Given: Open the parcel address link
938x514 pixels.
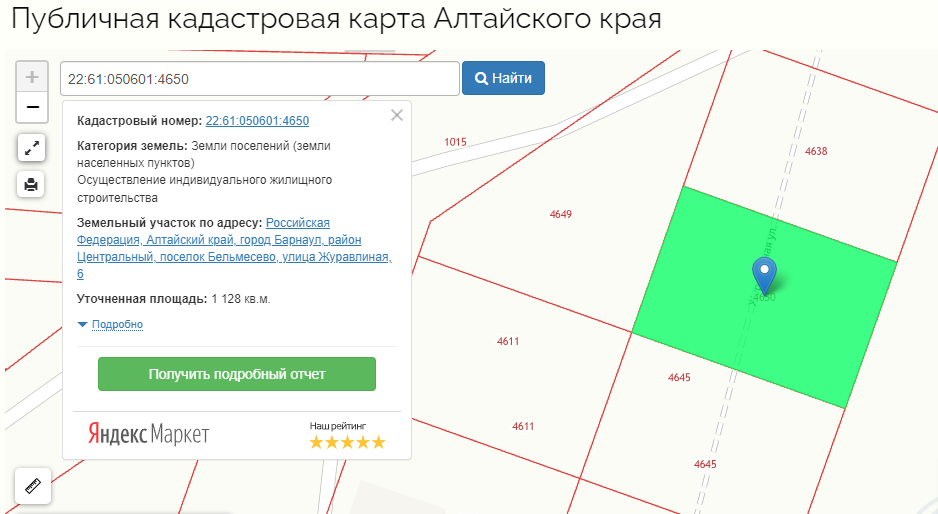Looking at the screenshot, I should [234, 248].
